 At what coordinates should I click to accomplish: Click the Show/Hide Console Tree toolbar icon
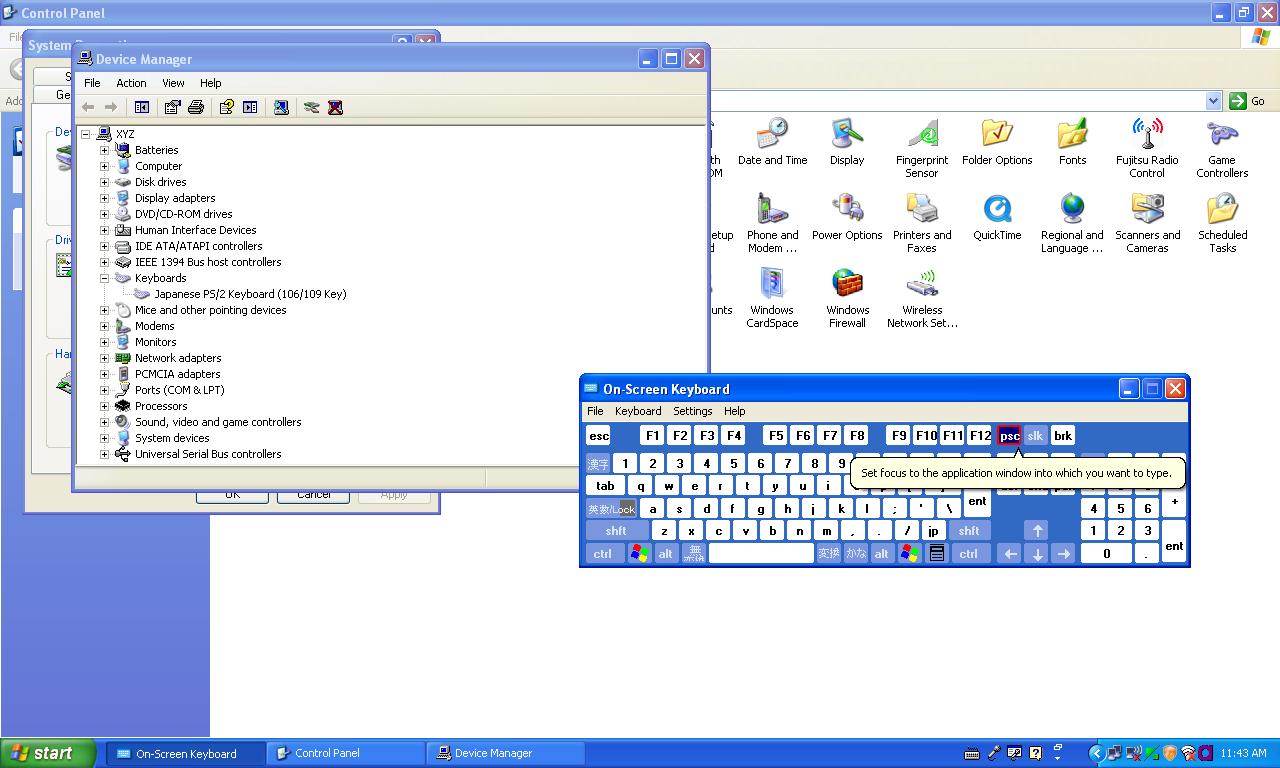(x=142, y=107)
